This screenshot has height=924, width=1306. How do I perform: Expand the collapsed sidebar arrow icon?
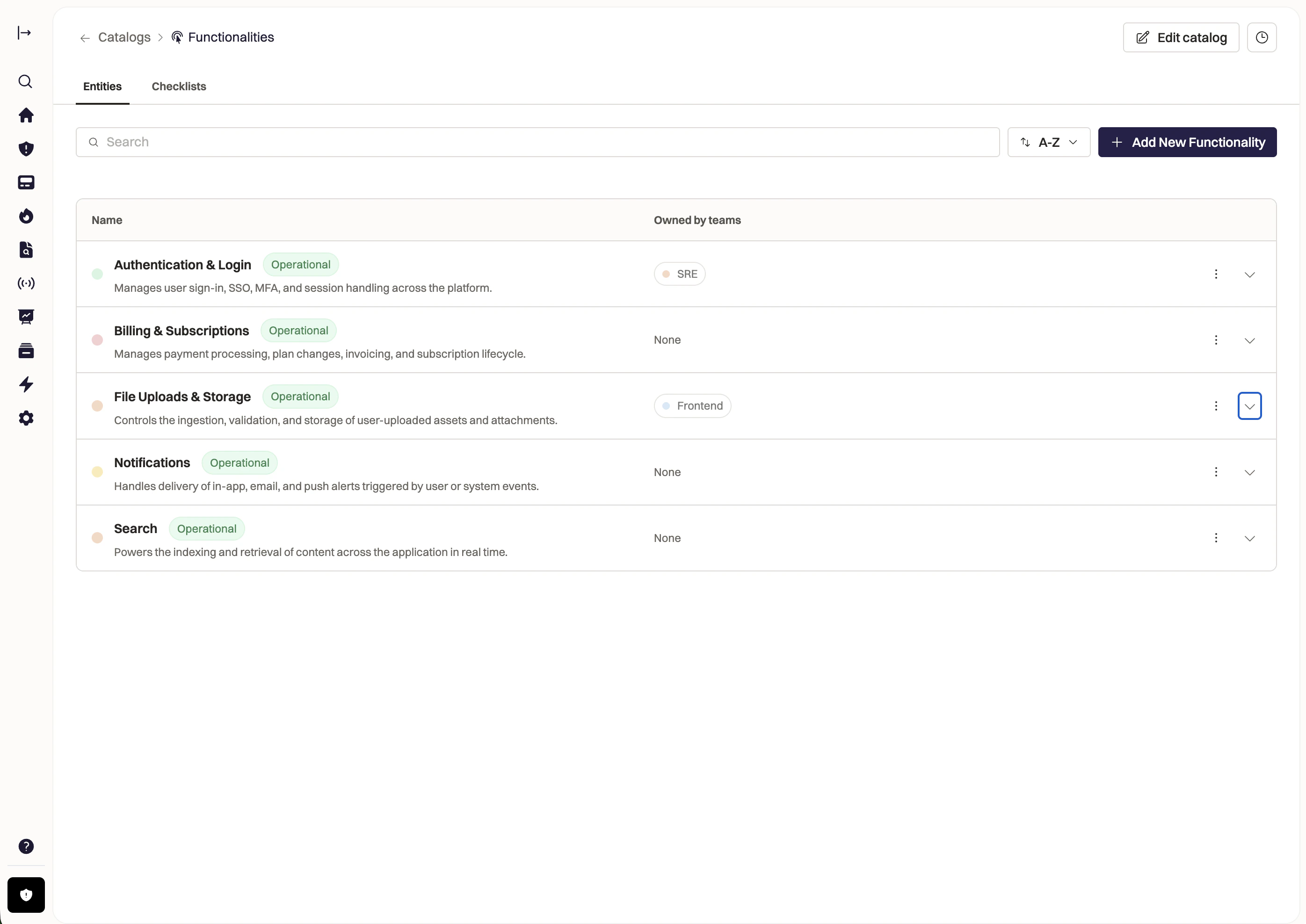(24, 33)
